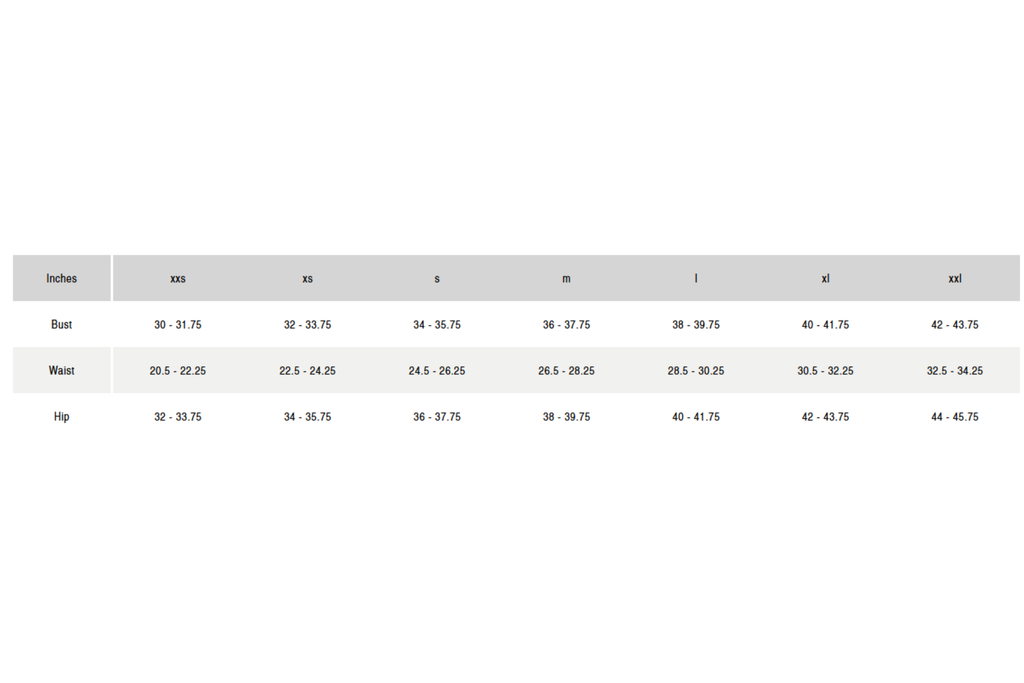The image size is (1024, 683).
Task: Click hip value 36 - 37.75
Action: (x=437, y=417)
